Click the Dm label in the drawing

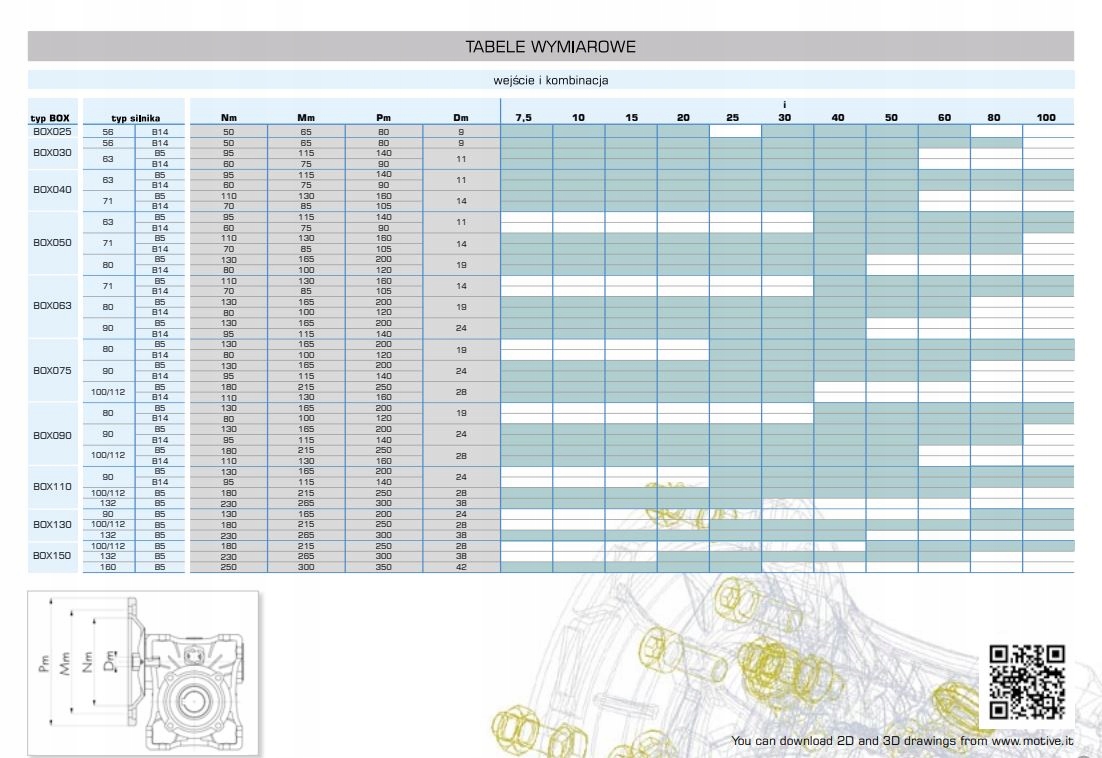point(110,661)
